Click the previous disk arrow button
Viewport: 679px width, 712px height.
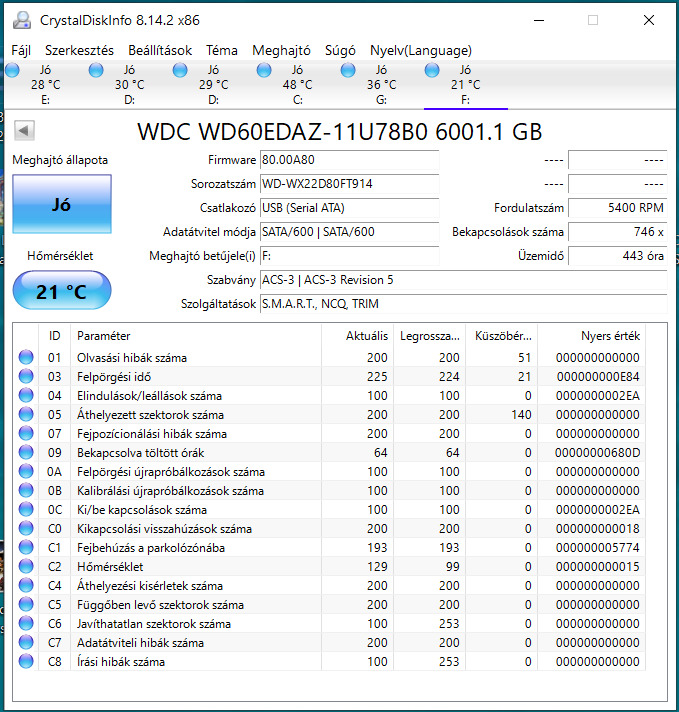click(x=24, y=131)
